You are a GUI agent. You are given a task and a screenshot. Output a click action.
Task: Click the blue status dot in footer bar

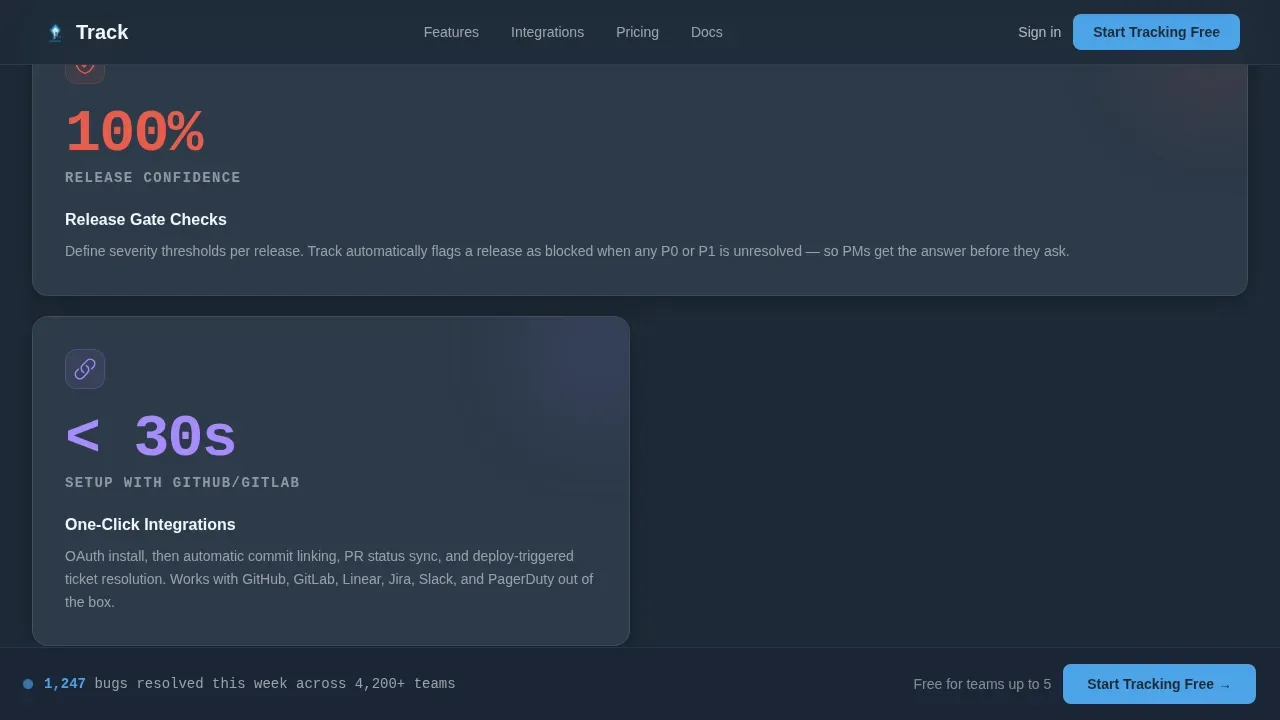(x=28, y=684)
